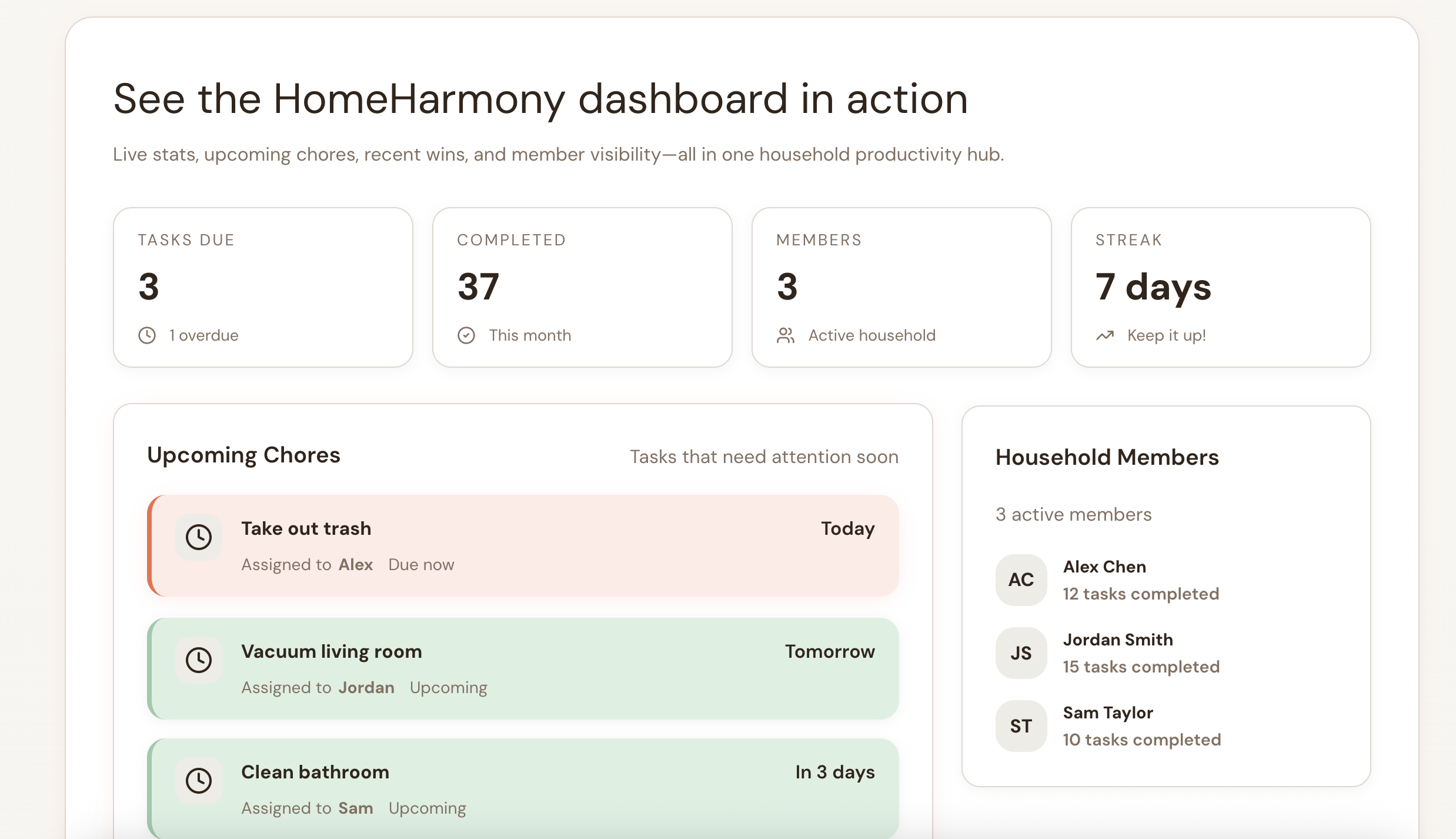Image resolution: width=1456 pixels, height=839 pixels.
Task: Select the 3 active members label
Action: tap(1073, 514)
